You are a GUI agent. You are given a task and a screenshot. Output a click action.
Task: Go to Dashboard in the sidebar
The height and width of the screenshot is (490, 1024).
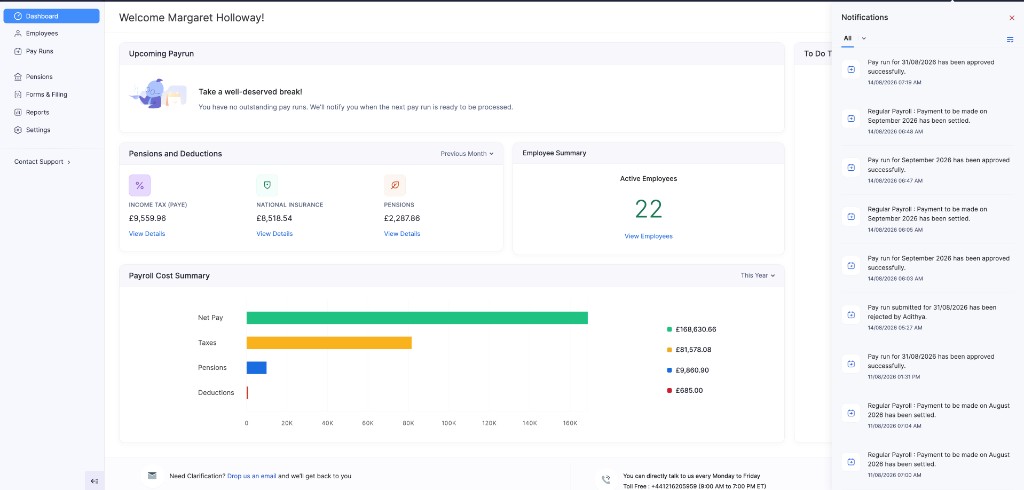tap(52, 16)
